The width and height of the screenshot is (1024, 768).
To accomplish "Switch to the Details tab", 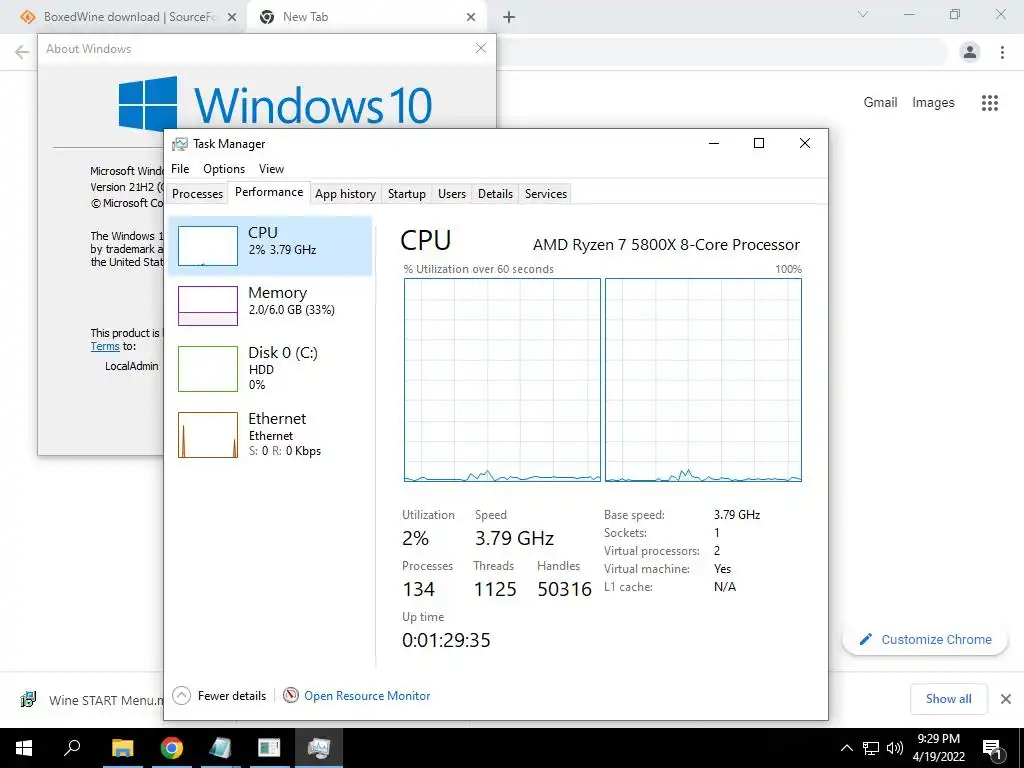I will [495, 194].
